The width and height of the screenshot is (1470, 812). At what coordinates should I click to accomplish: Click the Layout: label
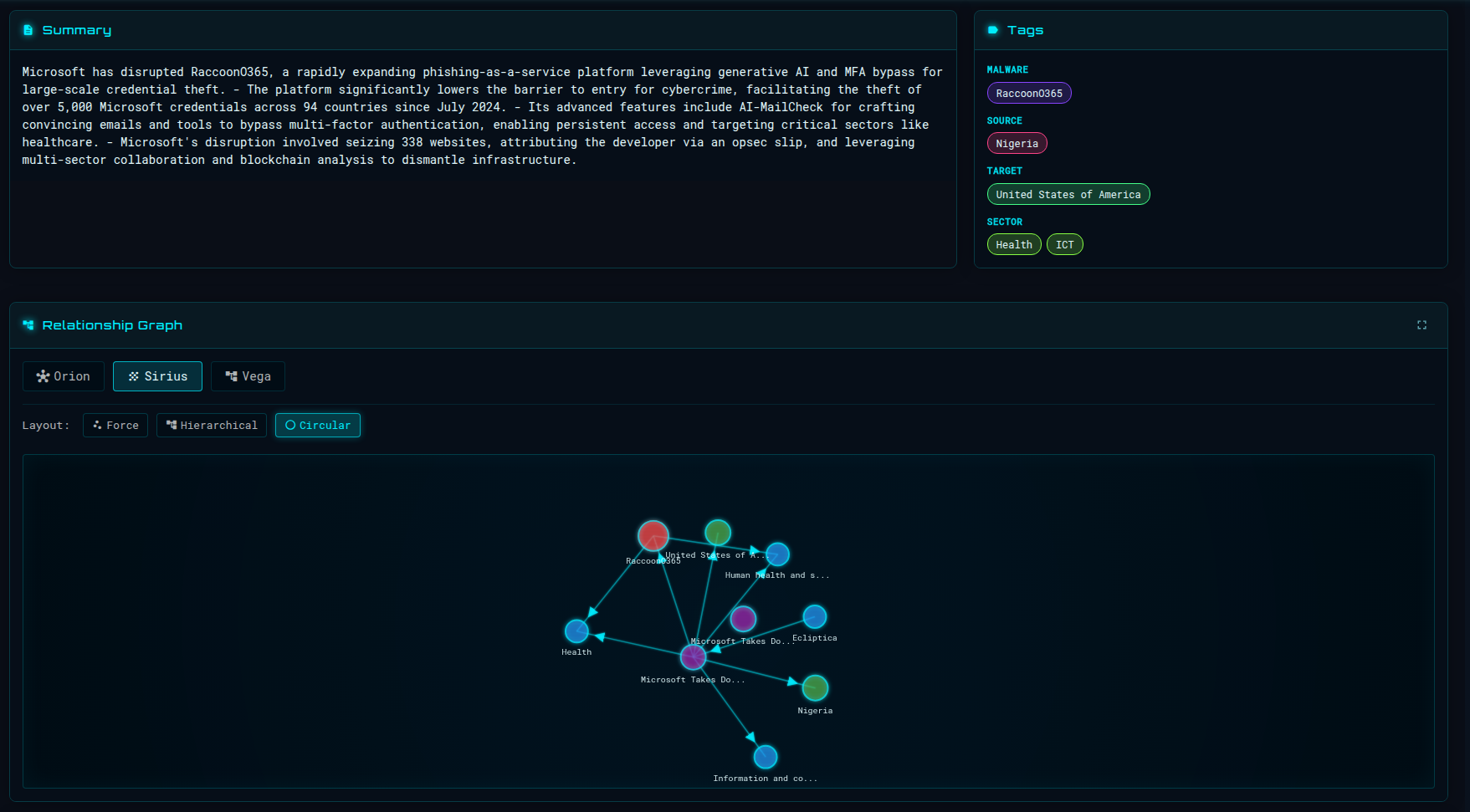[46, 426]
